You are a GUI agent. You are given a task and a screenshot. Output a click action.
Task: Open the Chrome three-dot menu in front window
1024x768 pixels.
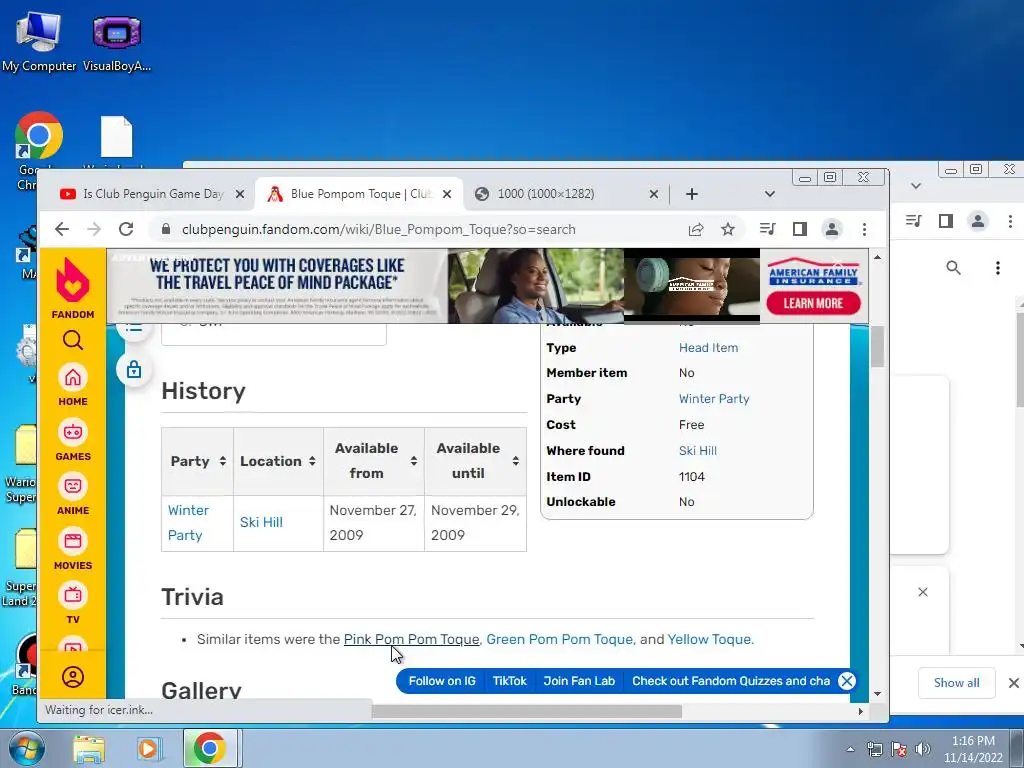pos(864,229)
